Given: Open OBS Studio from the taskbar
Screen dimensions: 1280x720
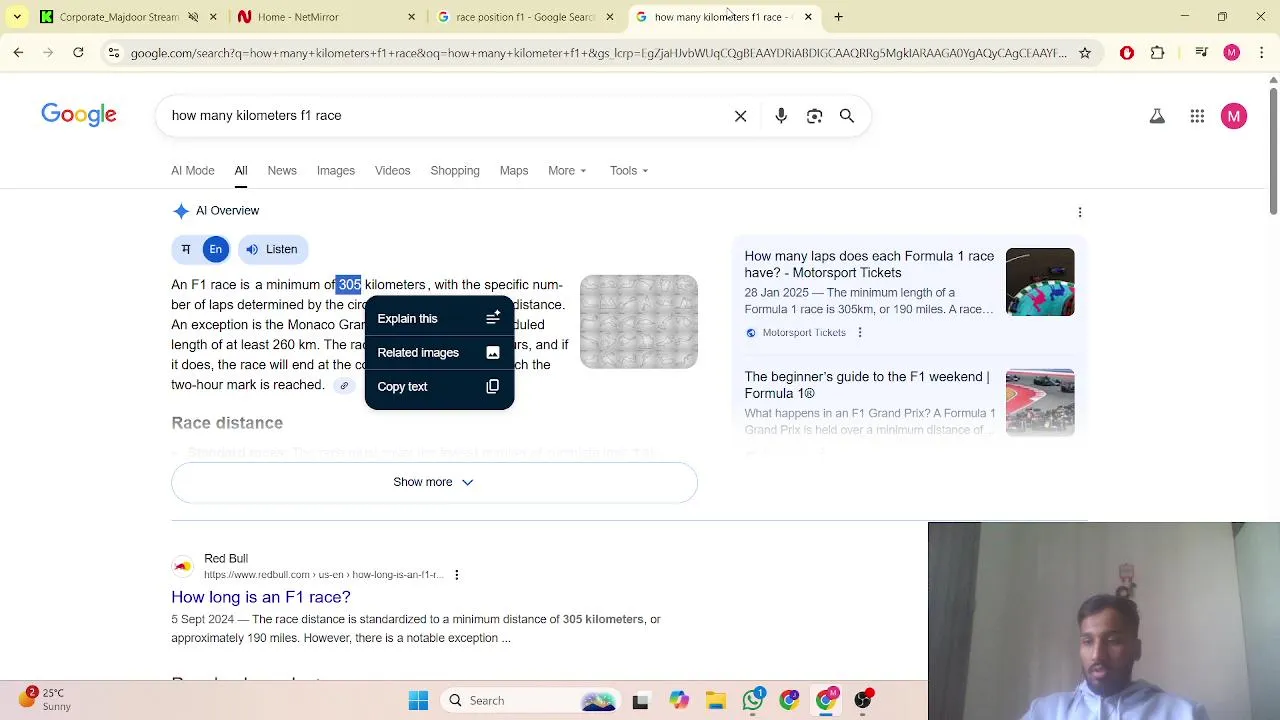Looking at the screenshot, I should pyautogui.click(x=863, y=701).
